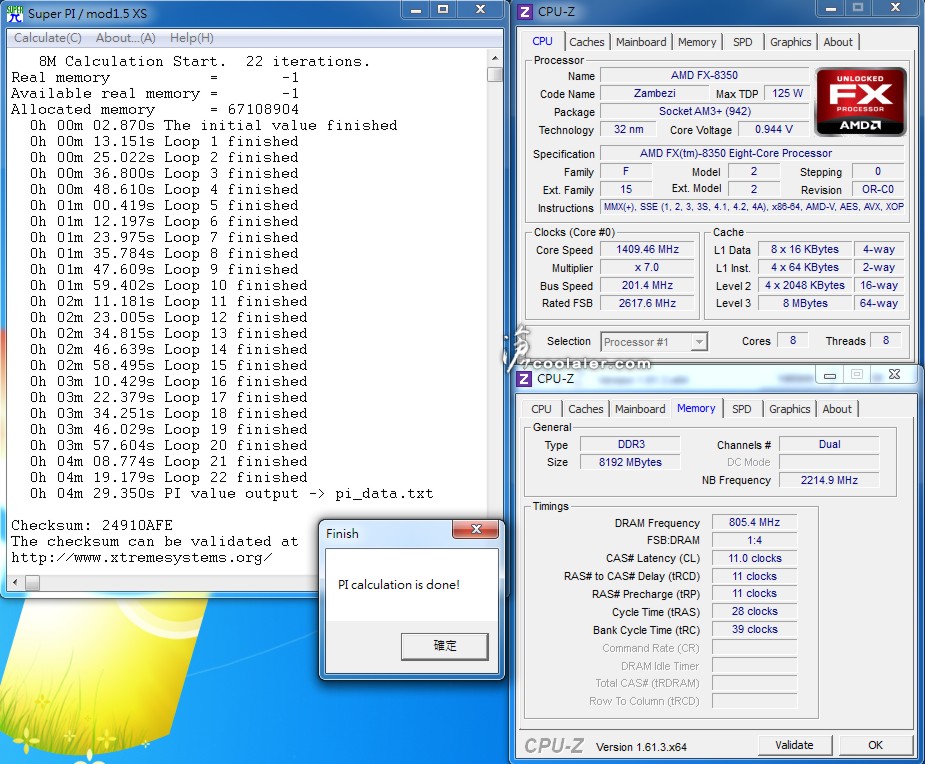This screenshot has width=925, height=764.
Task: Confirm the Finish dialog with 確定 button
Action: point(445,646)
